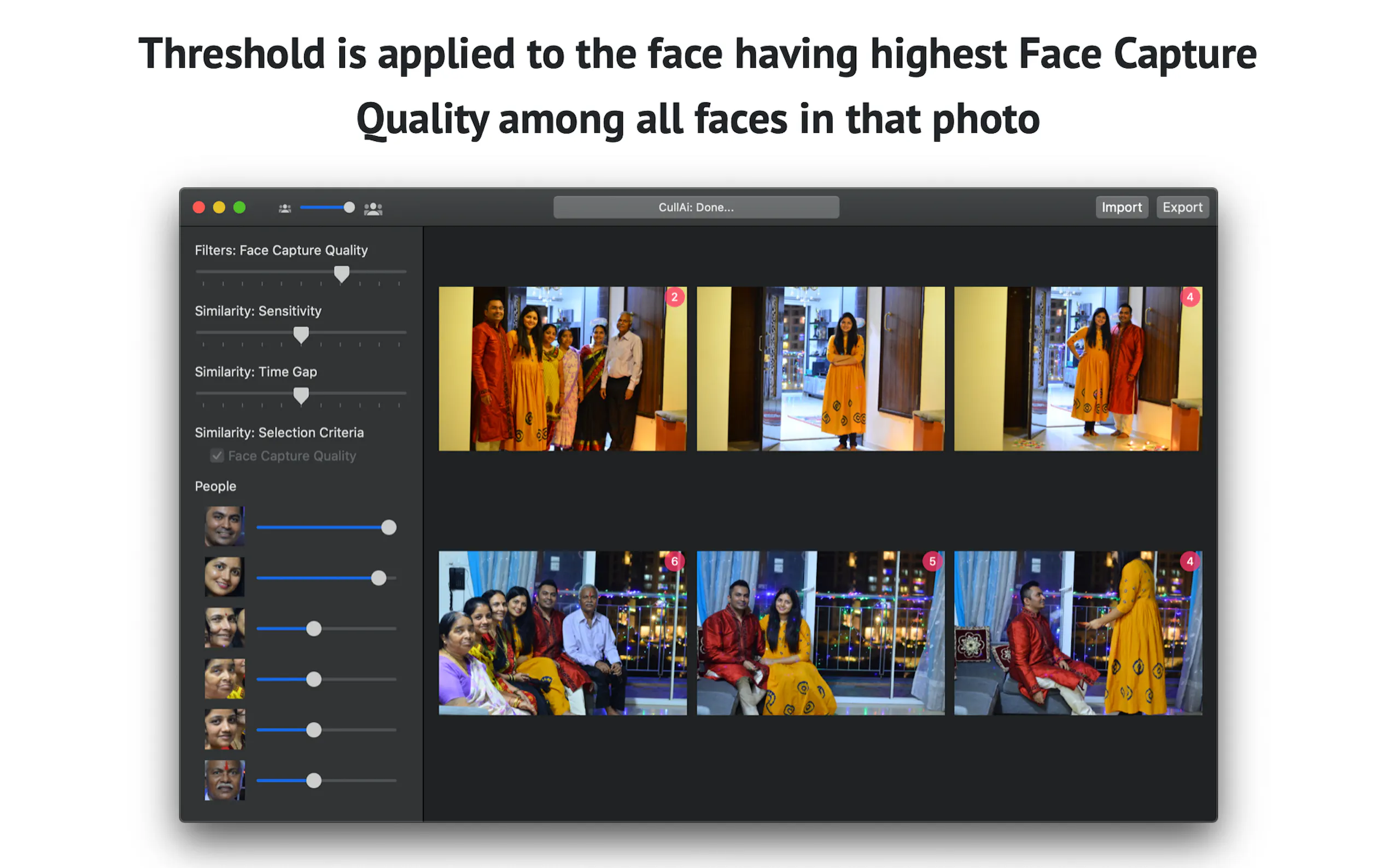Viewport: 1389px width, 868px height.
Task: Click red badge showing 6 on photo
Action: coord(674,561)
